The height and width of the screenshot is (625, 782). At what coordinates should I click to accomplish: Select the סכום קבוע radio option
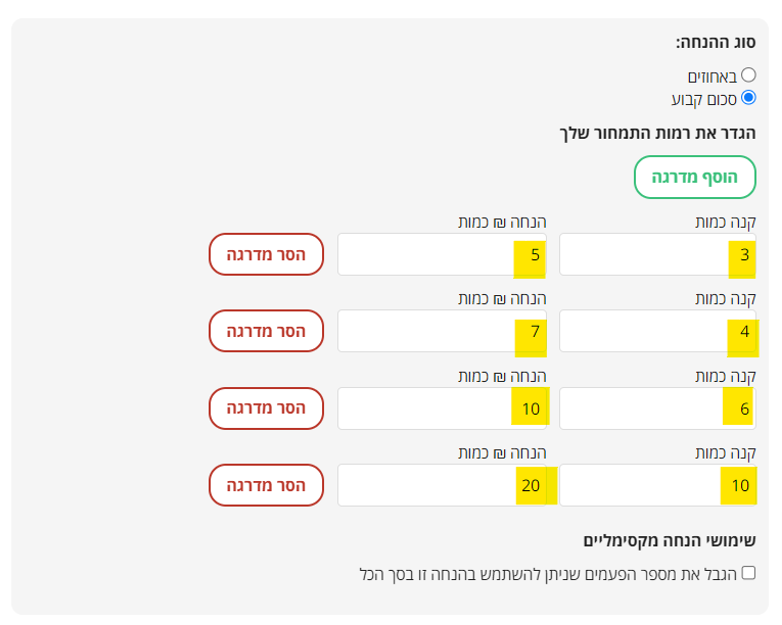748,97
